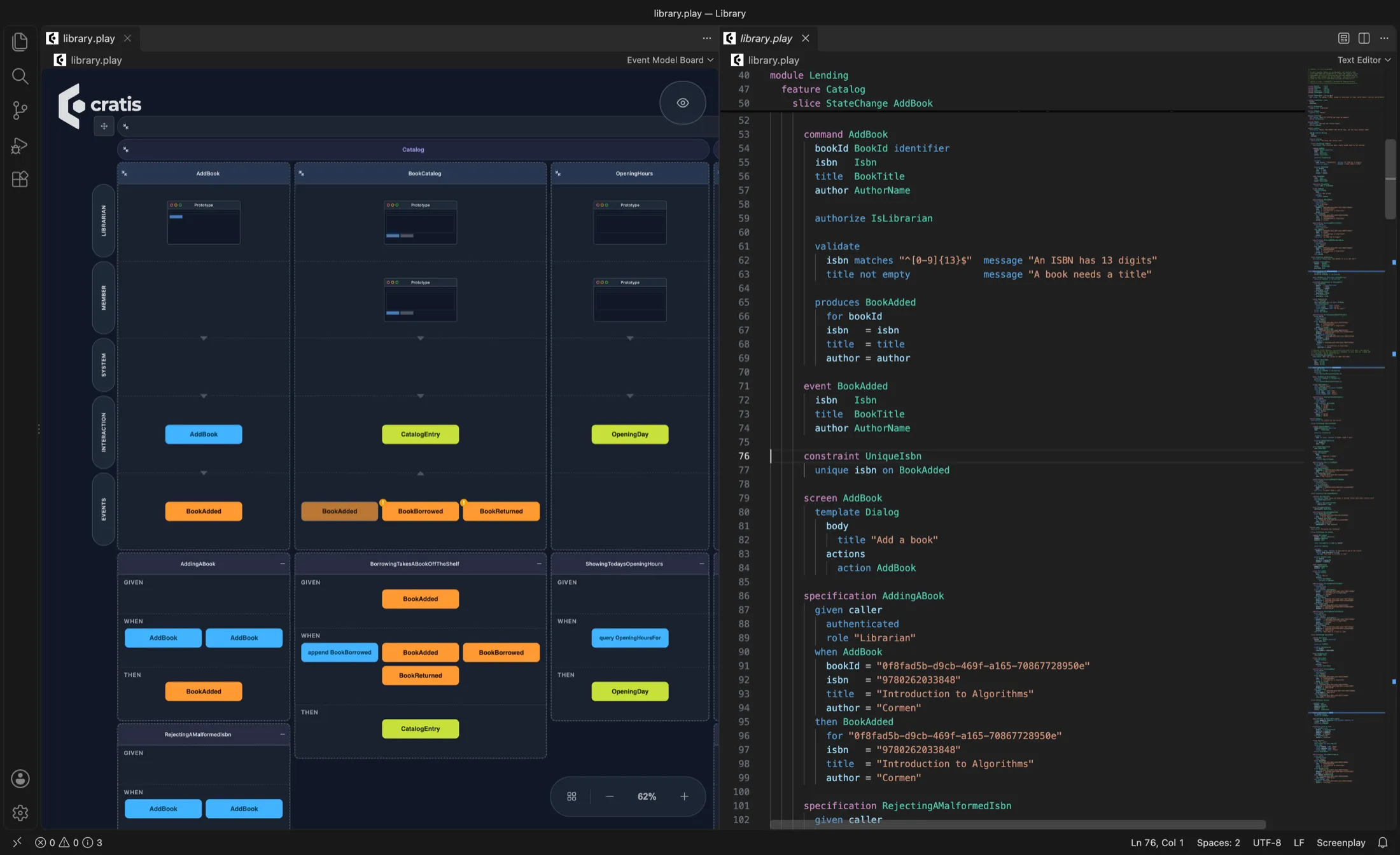
Task: Zoom in the board with plus button
Action: pyautogui.click(x=684, y=796)
